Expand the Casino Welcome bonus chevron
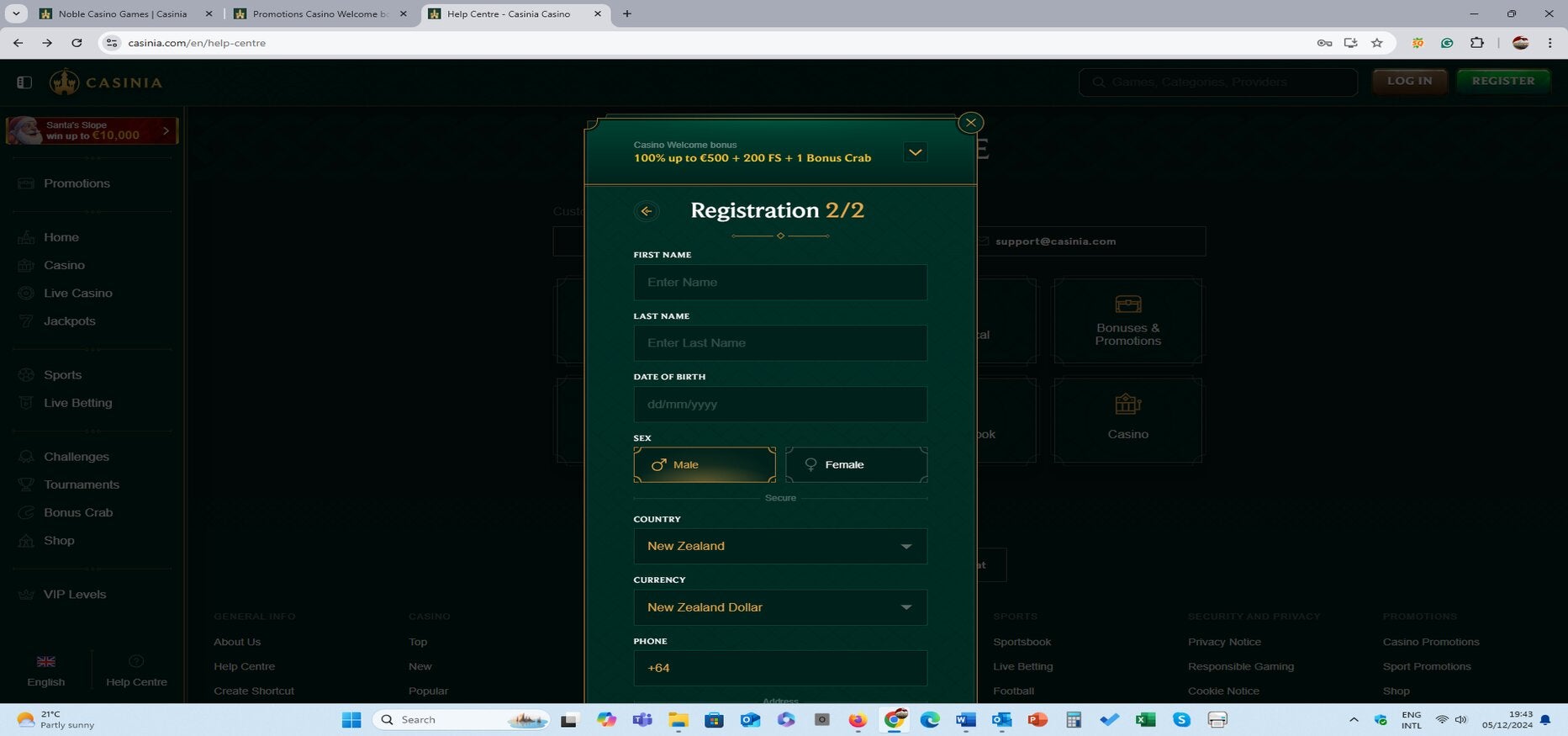The height and width of the screenshot is (736, 1568). coord(915,152)
